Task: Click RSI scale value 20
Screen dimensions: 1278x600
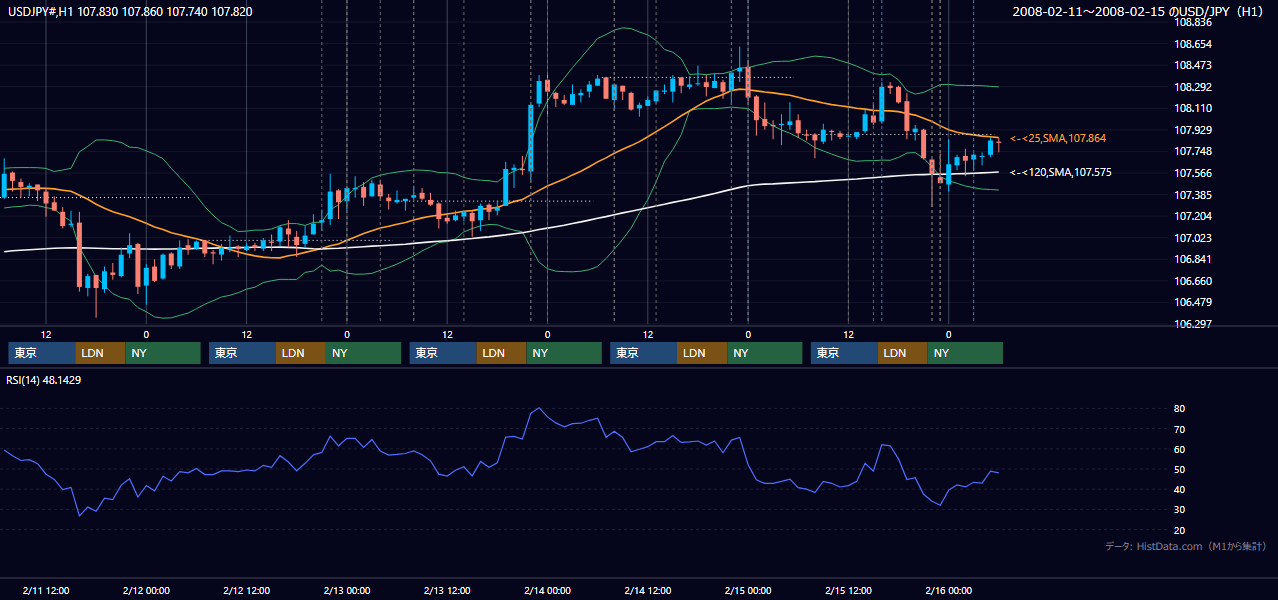Action: point(1179,531)
